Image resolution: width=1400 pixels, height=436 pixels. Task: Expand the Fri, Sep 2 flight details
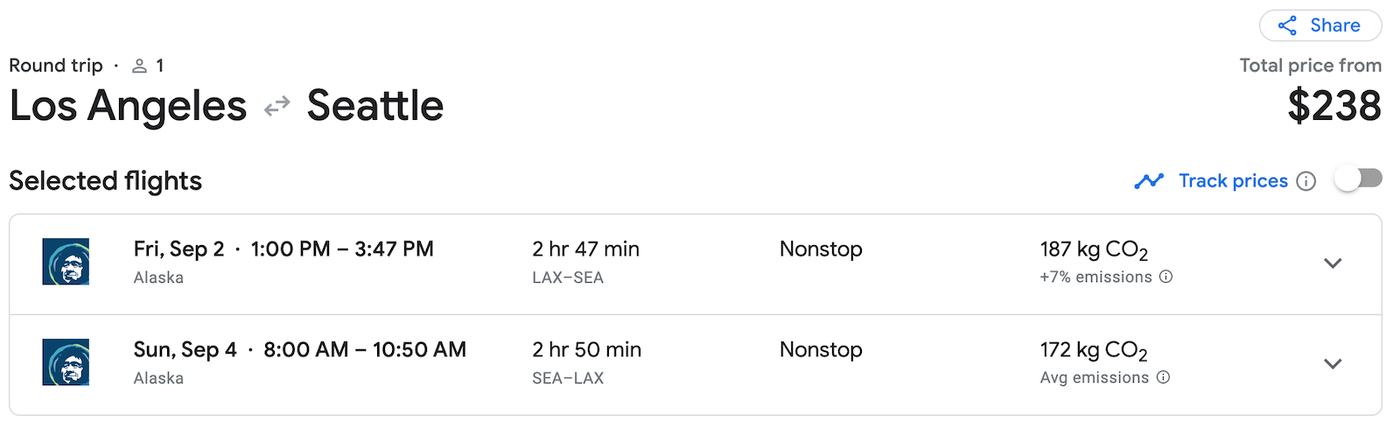point(1332,263)
